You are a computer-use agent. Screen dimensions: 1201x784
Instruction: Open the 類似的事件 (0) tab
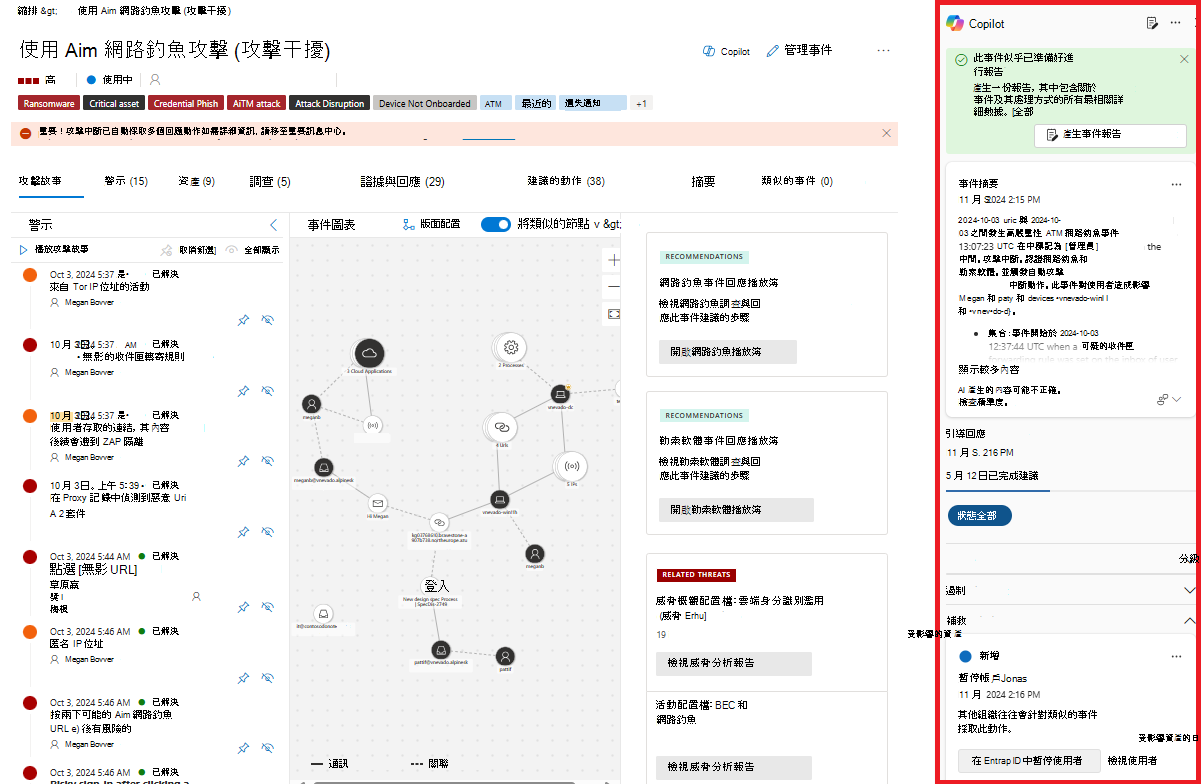(x=797, y=181)
